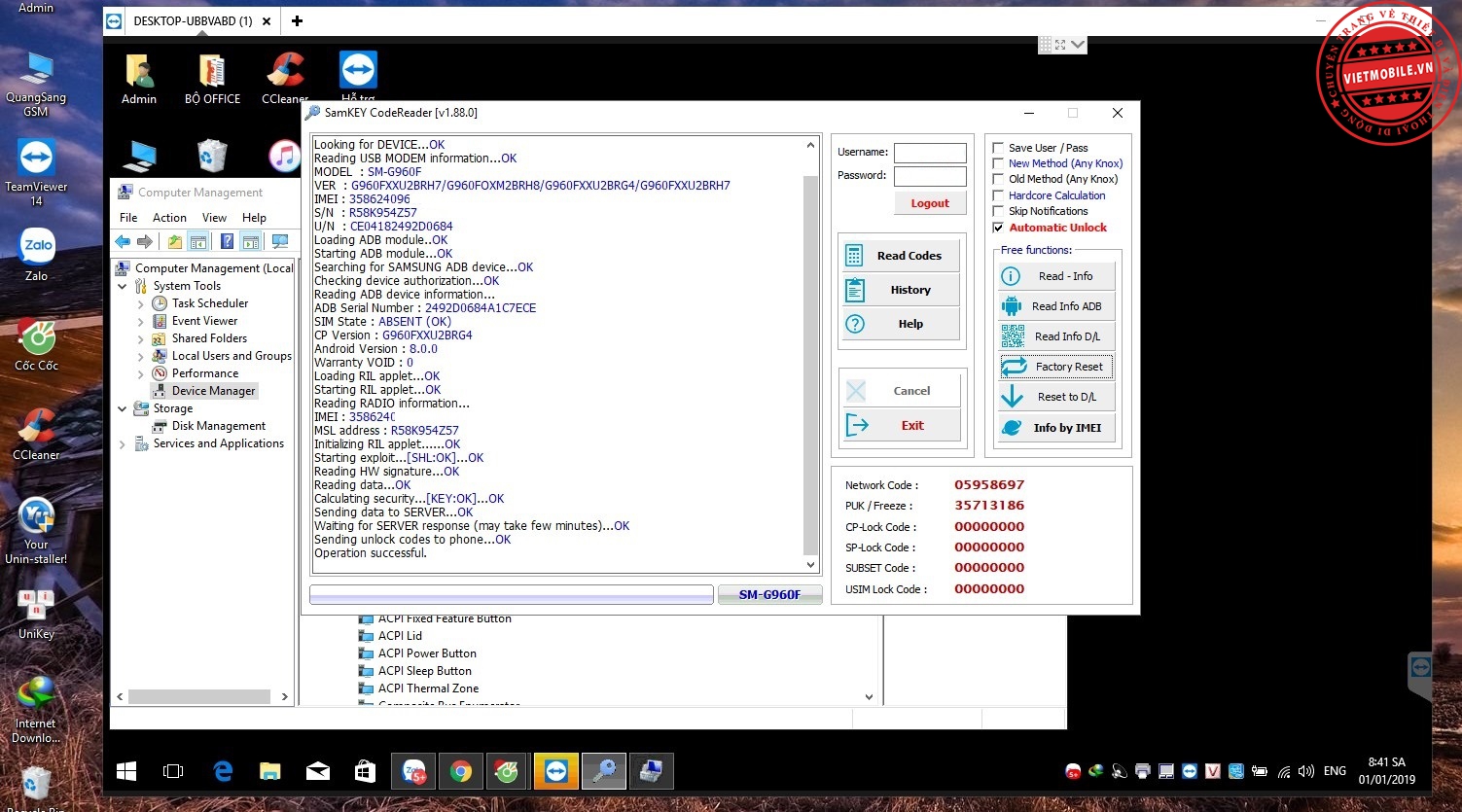Collapse System Tools tree node
This screenshot has width=1462, height=812.
[x=123, y=287]
